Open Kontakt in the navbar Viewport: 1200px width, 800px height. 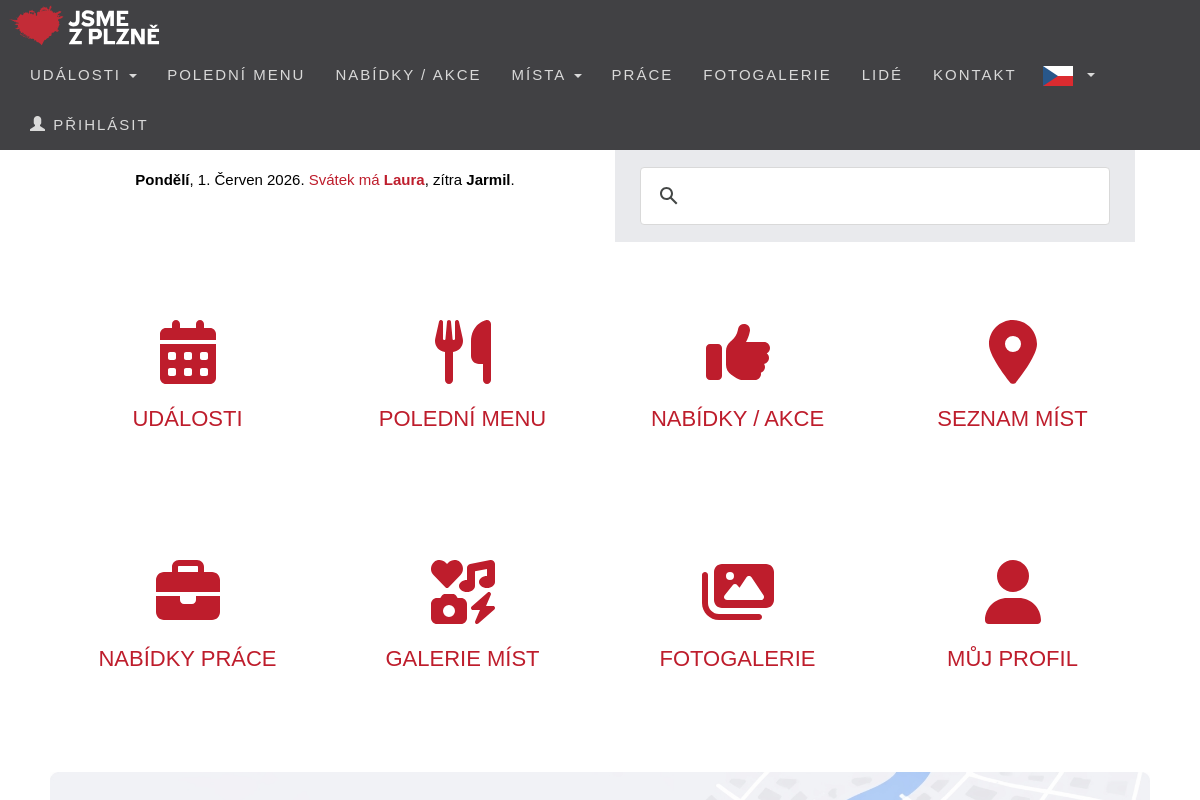(x=974, y=75)
